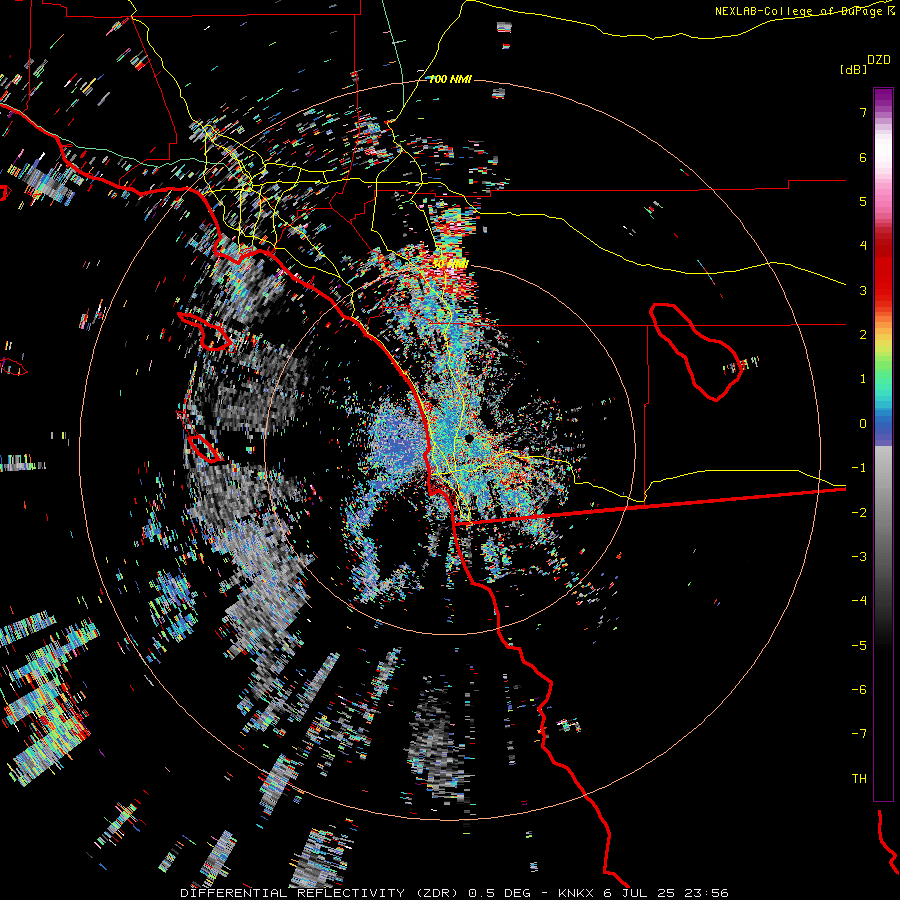
Task: Click the [dB] unit label
Action: click(x=853, y=69)
